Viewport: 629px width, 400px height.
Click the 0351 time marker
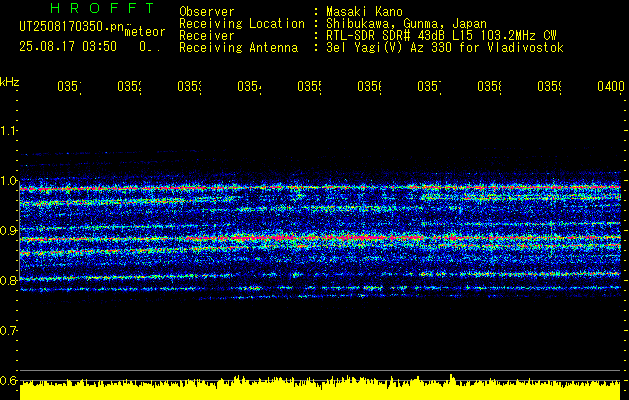[69, 86]
